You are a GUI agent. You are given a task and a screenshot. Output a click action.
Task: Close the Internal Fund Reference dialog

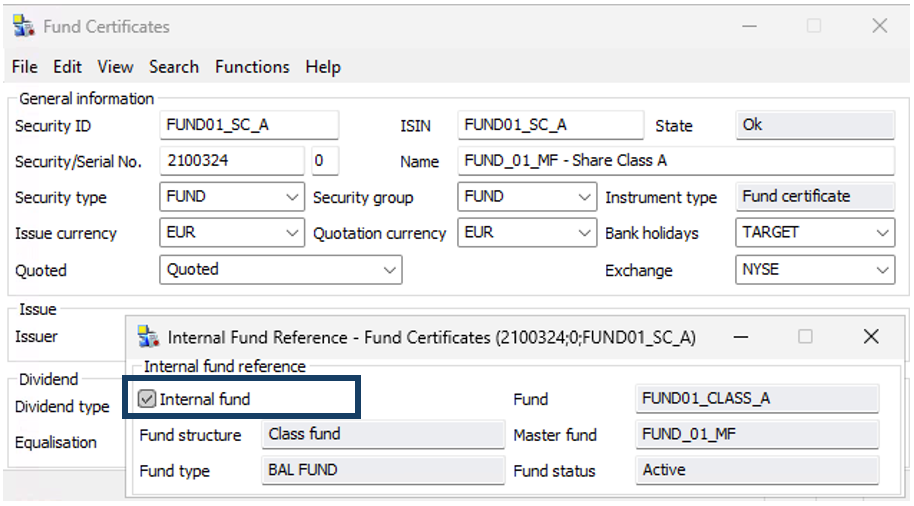coord(871,336)
